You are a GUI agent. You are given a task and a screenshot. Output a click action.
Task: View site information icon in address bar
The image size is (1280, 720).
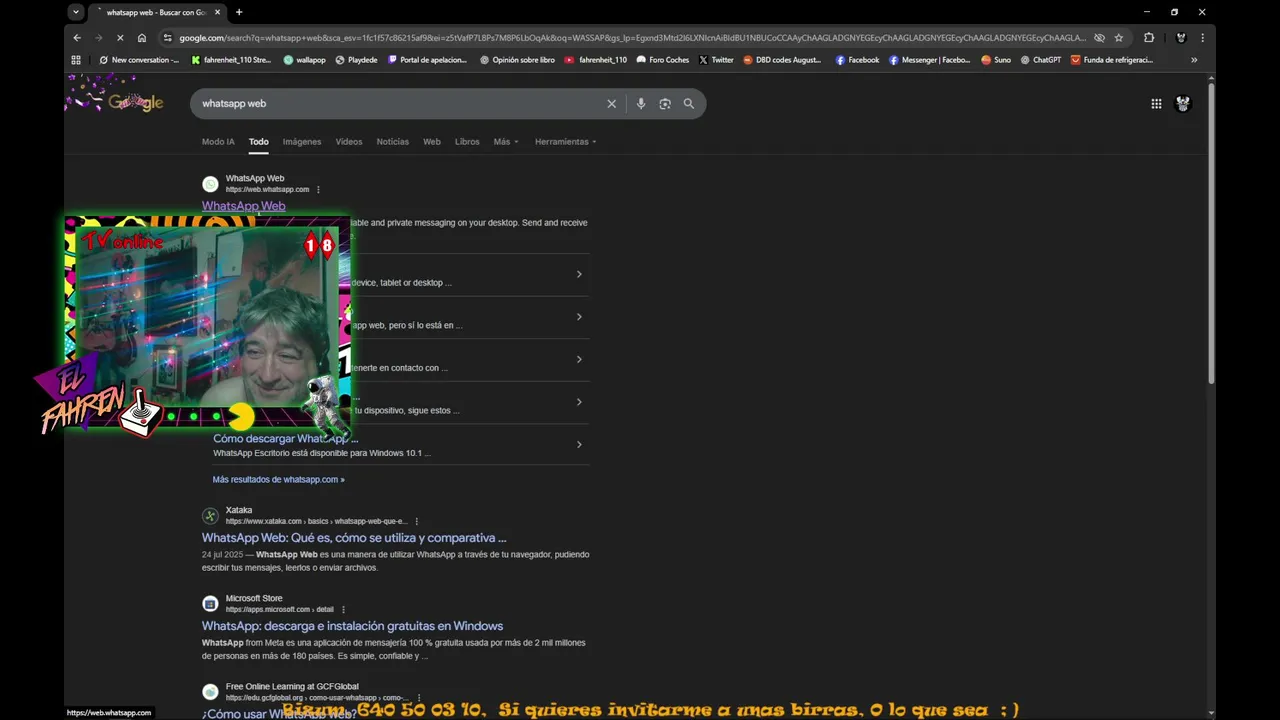(x=168, y=38)
